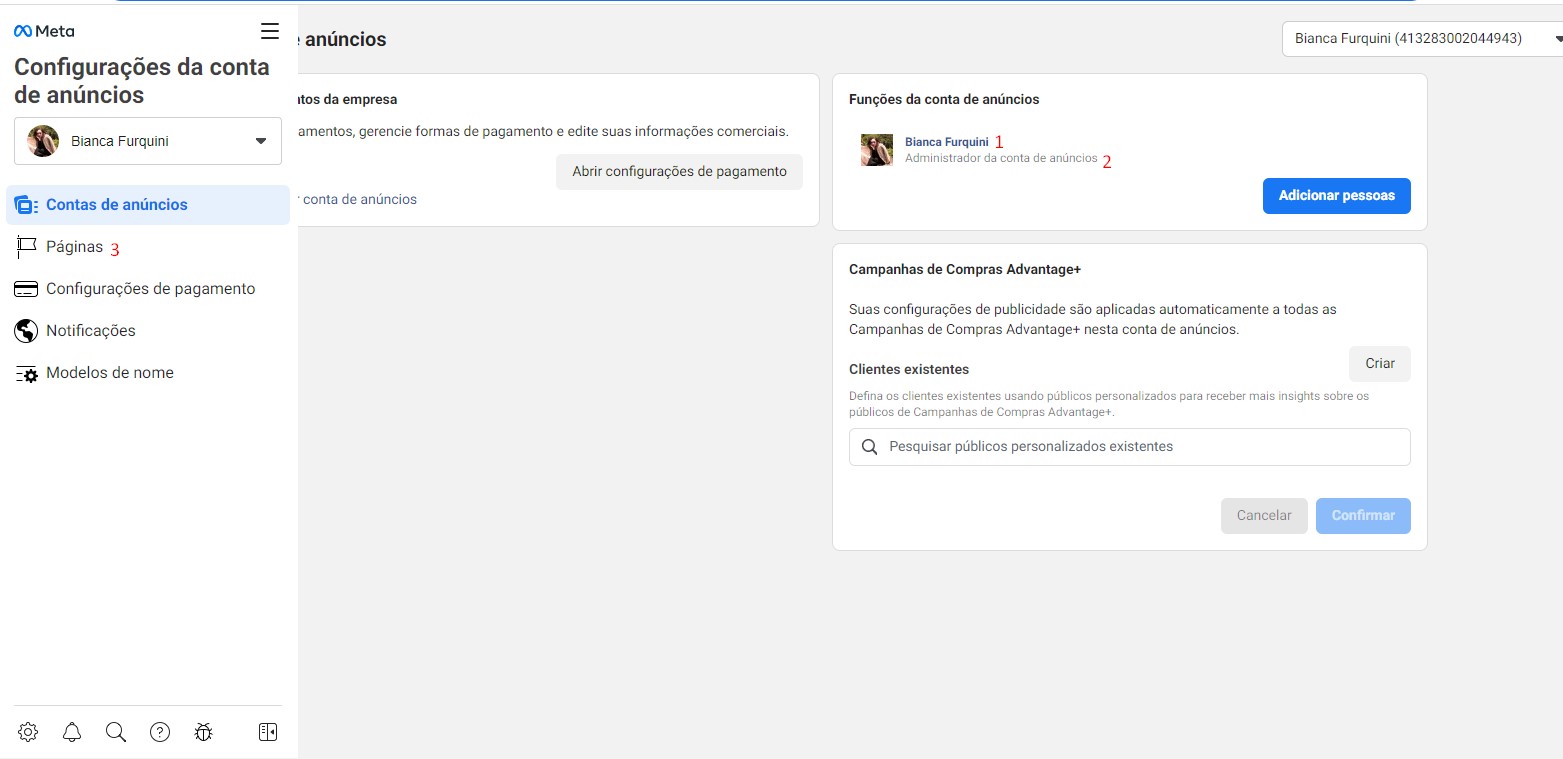Click Abrir configurações de pagamento button
Screen dimensions: 1563x759
point(679,172)
